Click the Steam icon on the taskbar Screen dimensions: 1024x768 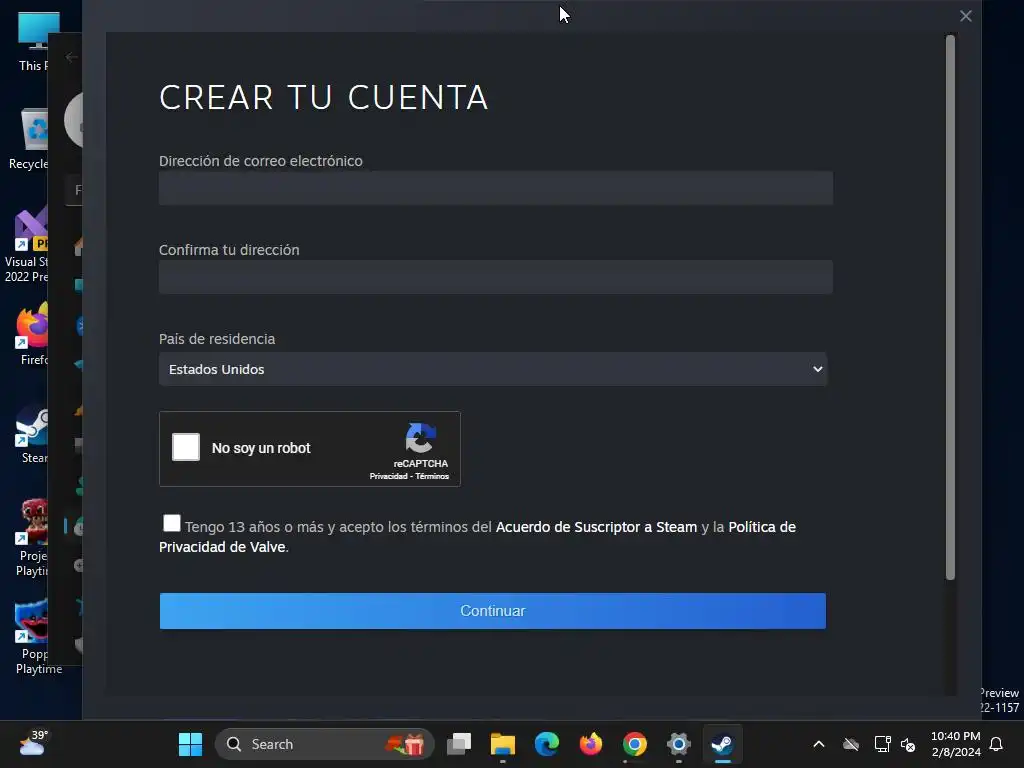[x=722, y=744]
